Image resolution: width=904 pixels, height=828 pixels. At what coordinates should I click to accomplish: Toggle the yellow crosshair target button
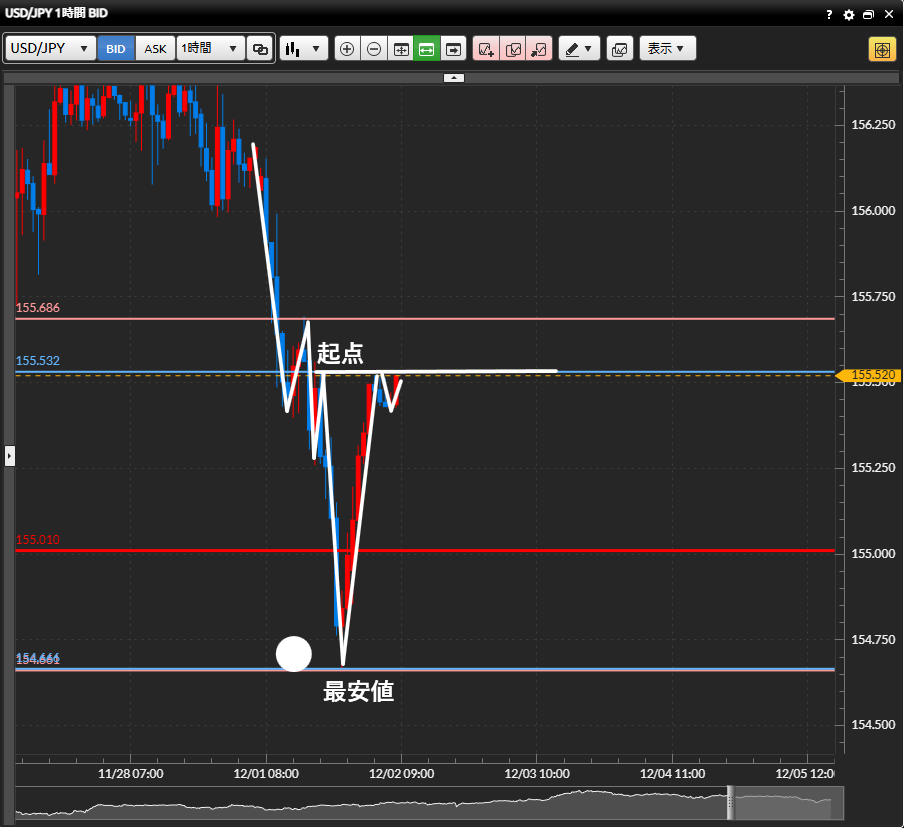point(881,49)
